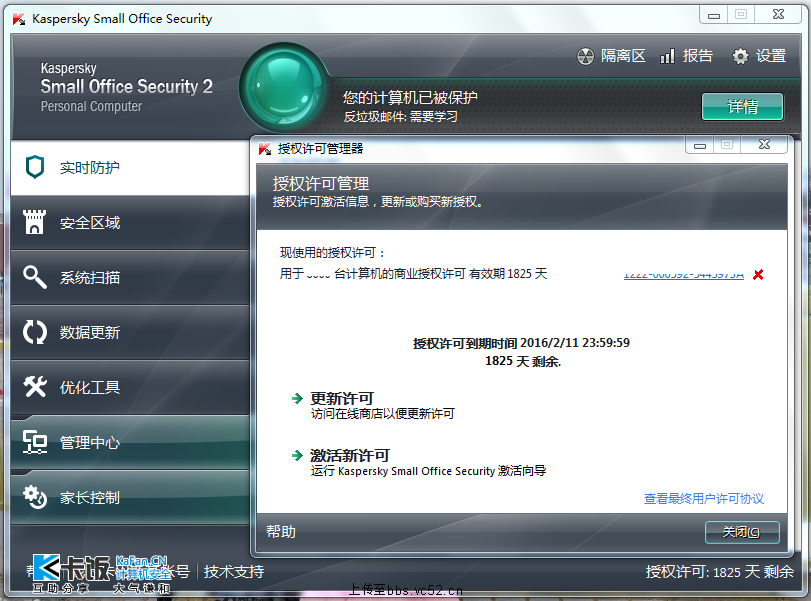Image resolution: width=811 pixels, height=601 pixels.
Task: Minimize the 授权许可管理器 dialog
Action: [x=700, y=145]
